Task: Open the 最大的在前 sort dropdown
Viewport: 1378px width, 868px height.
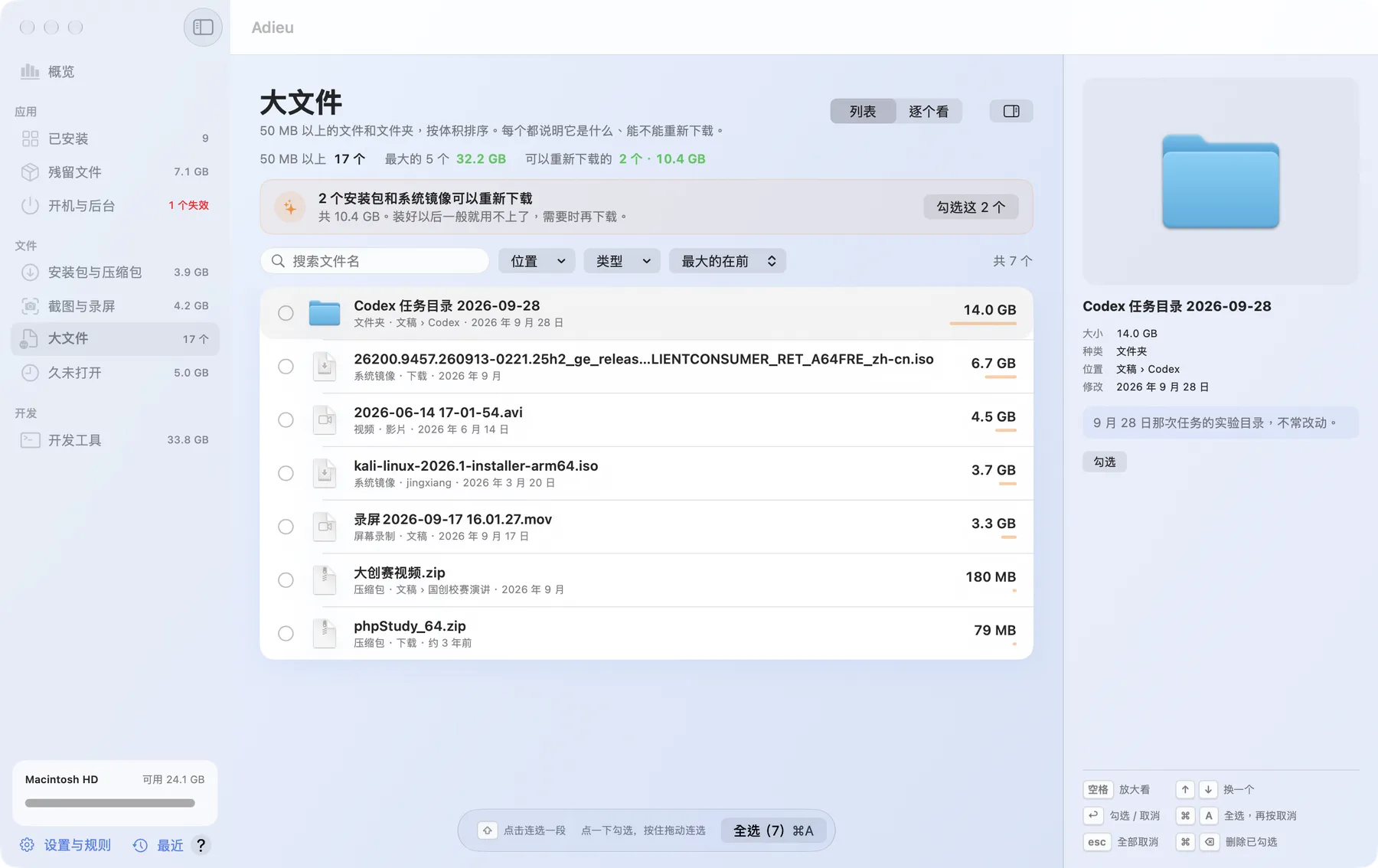Action: 727,261
